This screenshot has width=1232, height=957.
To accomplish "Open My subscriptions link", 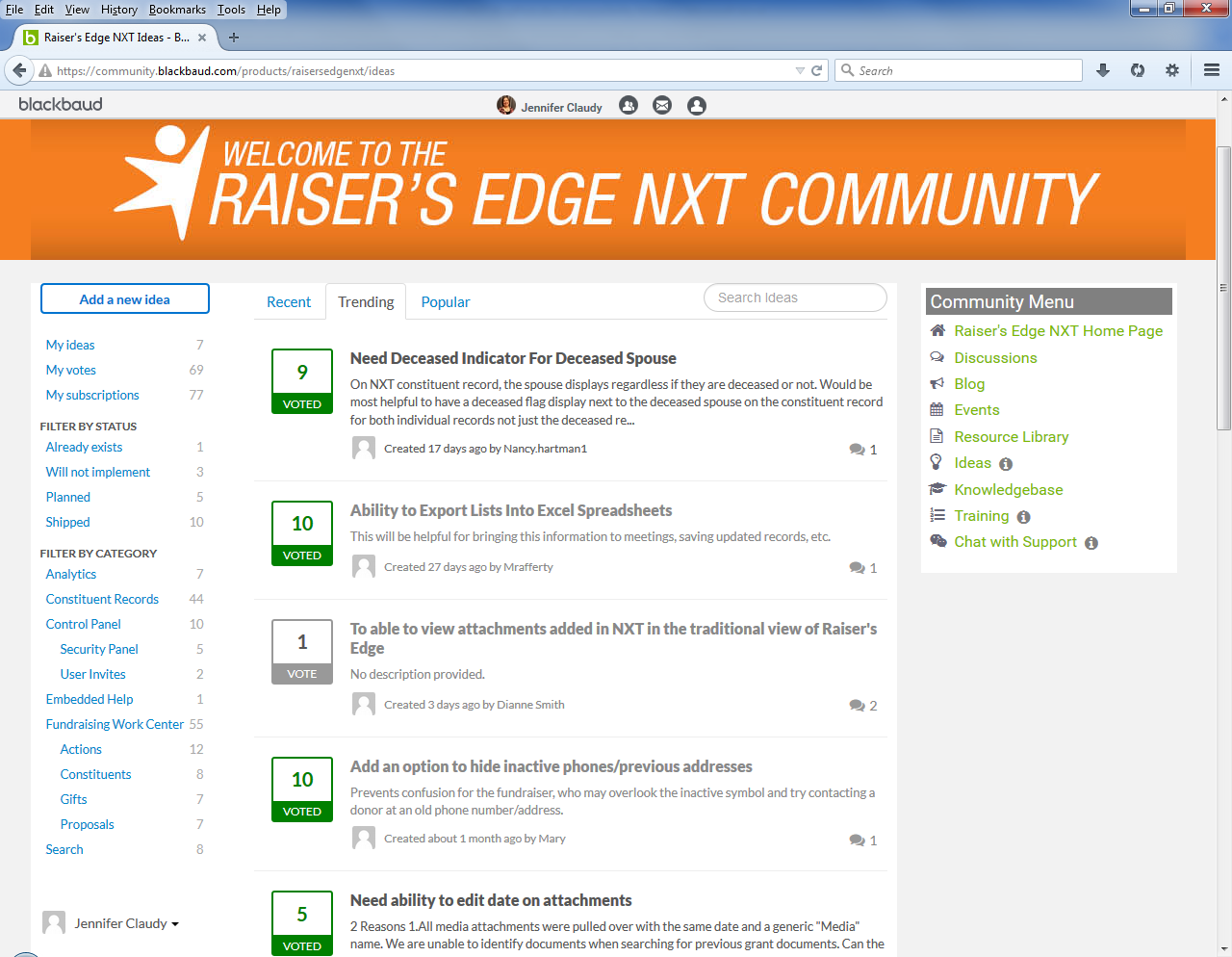I will coord(92,395).
